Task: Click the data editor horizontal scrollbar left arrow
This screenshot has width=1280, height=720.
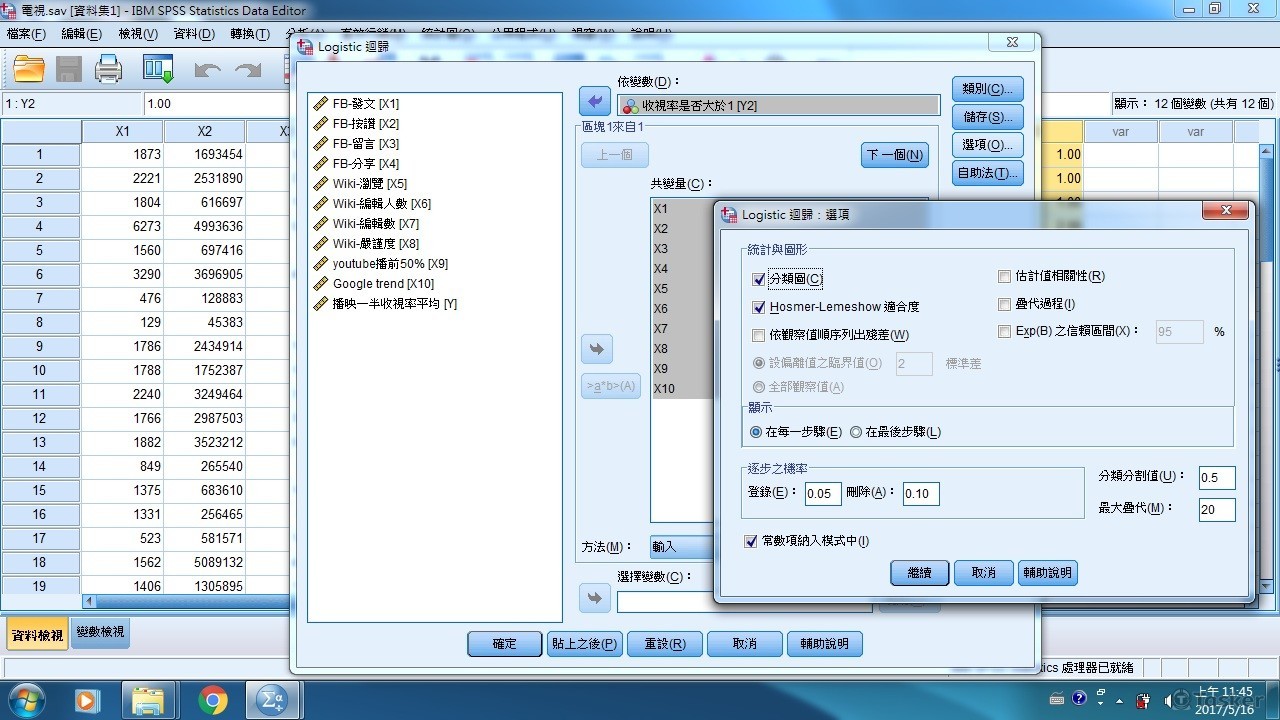Action: 90,601
